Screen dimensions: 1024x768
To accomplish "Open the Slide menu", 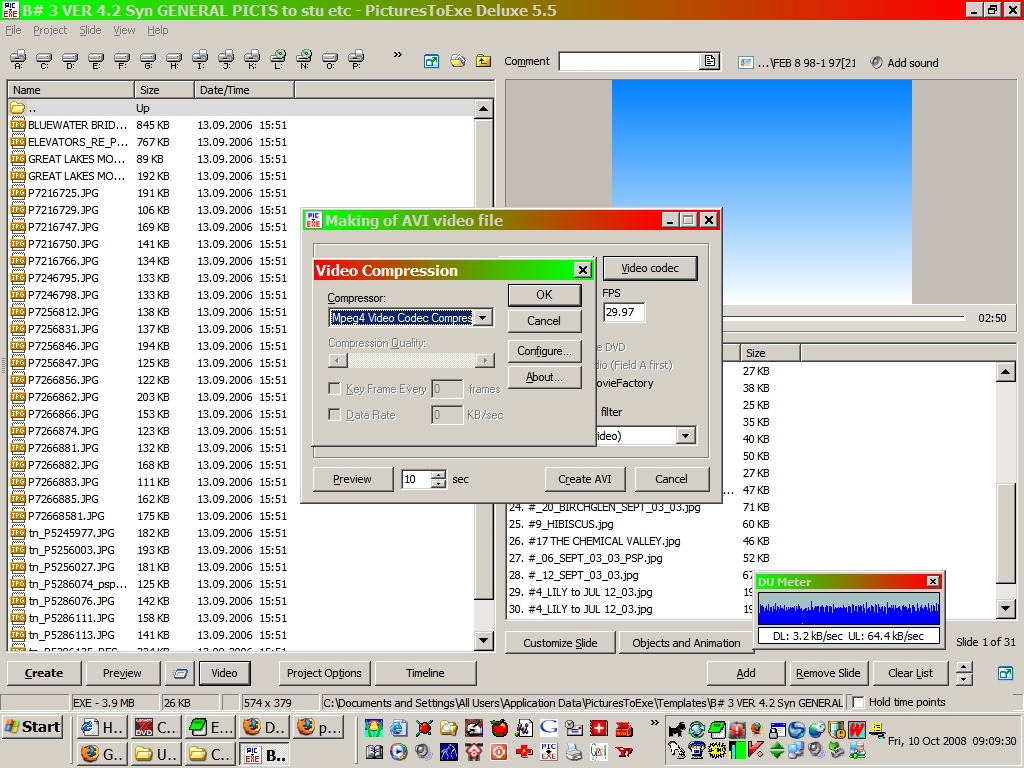I will pyautogui.click(x=90, y=30).
